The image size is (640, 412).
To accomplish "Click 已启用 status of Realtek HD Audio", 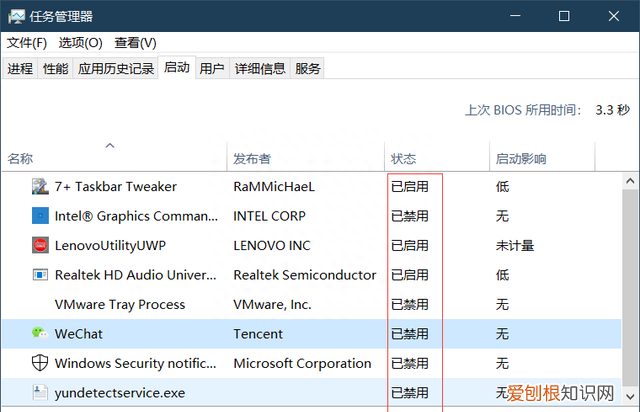I will pyautogui.click(x=410, y=275).
